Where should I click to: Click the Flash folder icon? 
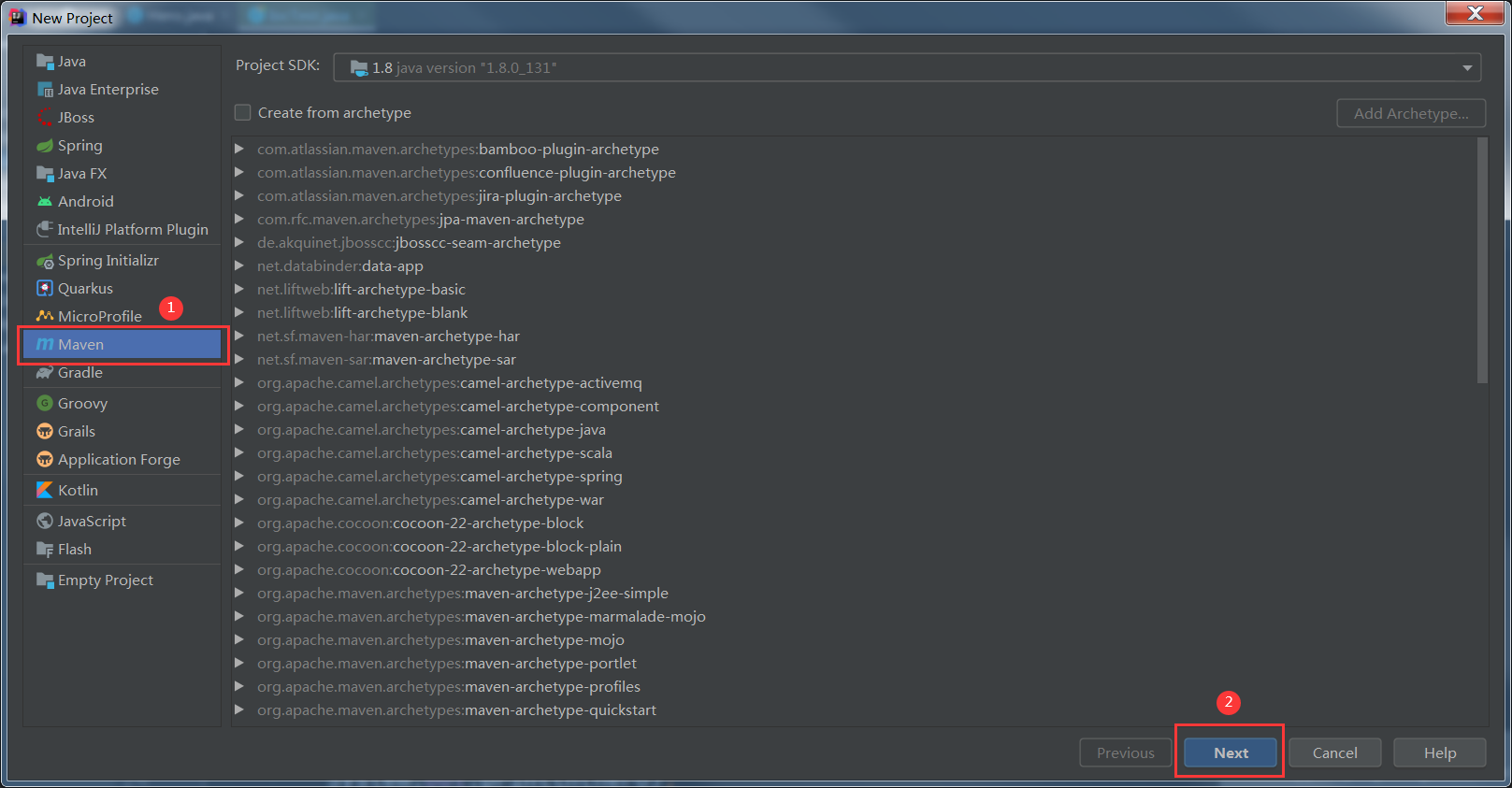(x=45, y=550)
